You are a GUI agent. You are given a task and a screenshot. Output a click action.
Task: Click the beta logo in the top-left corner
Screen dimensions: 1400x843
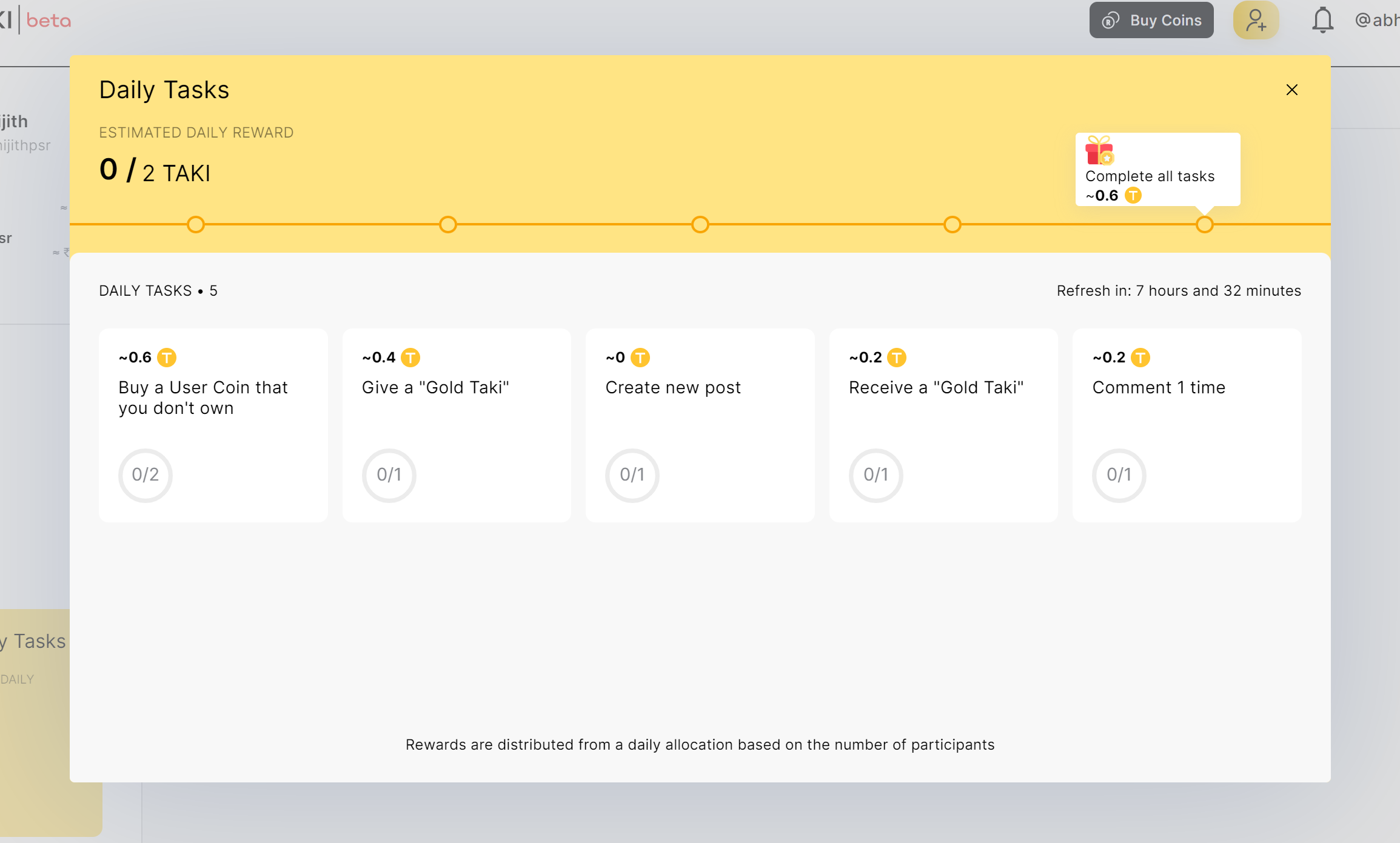pyautogui.click(x=36, y=20)
